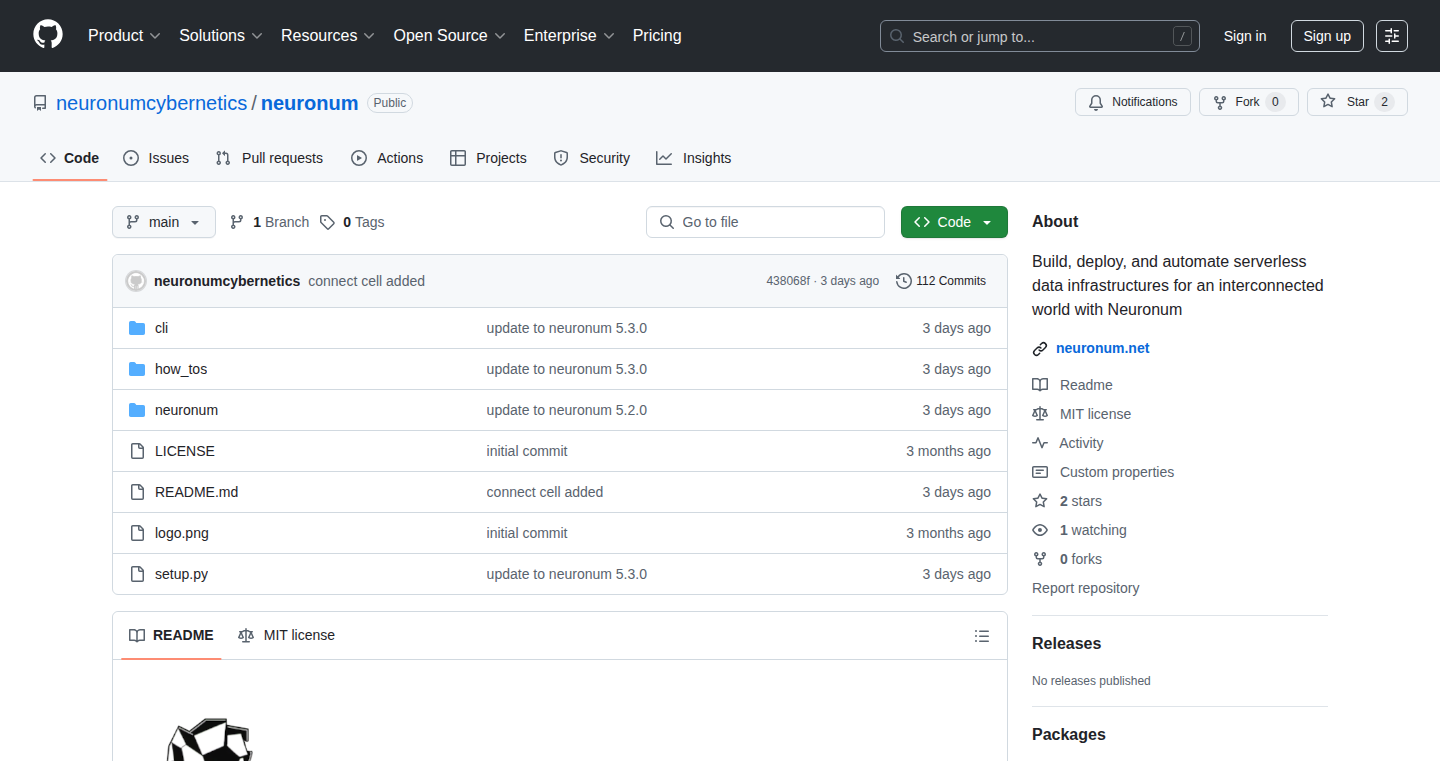Screen dimensions: 1440x761
Task: Expand the Open Source menu
Action: coord(450,35)
